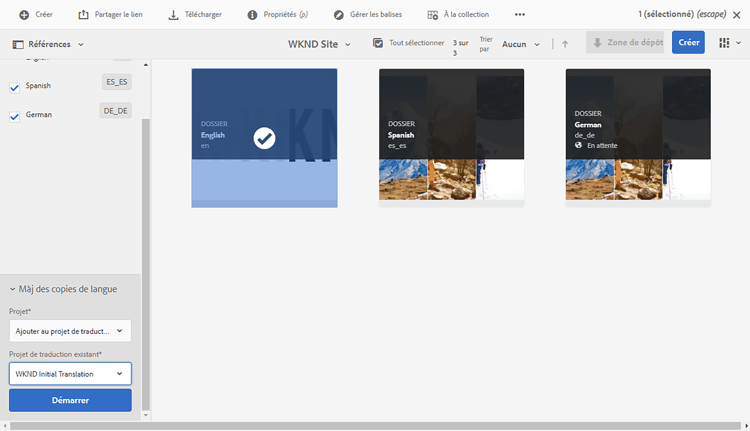Click the Partager le lien share icon
Screen dimensions: 750x431
point(83,15)
